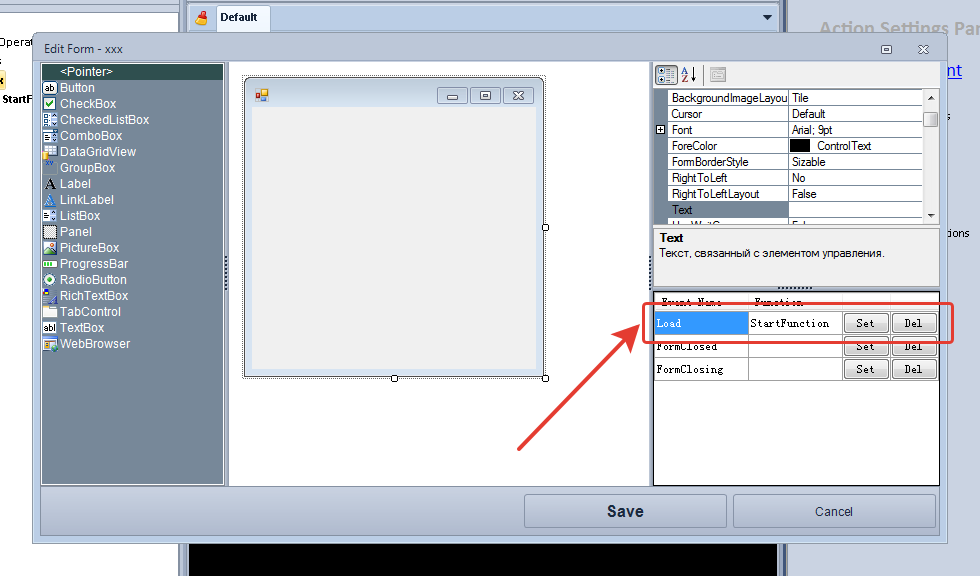Select the RadioButton toolbox item
Viewport: 980px width, 576px height.
[92, 280]
